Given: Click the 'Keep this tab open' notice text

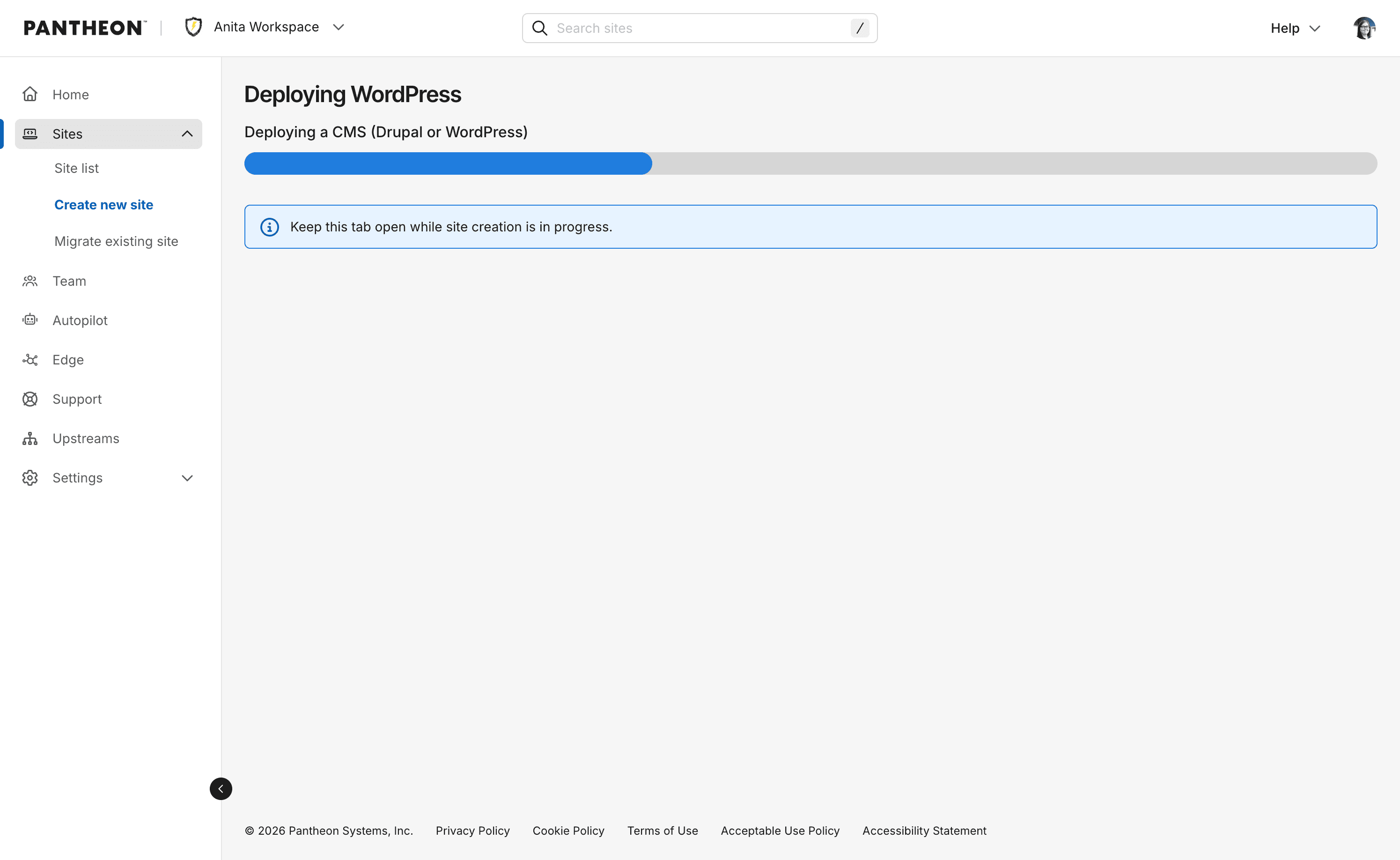Looking at the screenshot, I should 451,227.
